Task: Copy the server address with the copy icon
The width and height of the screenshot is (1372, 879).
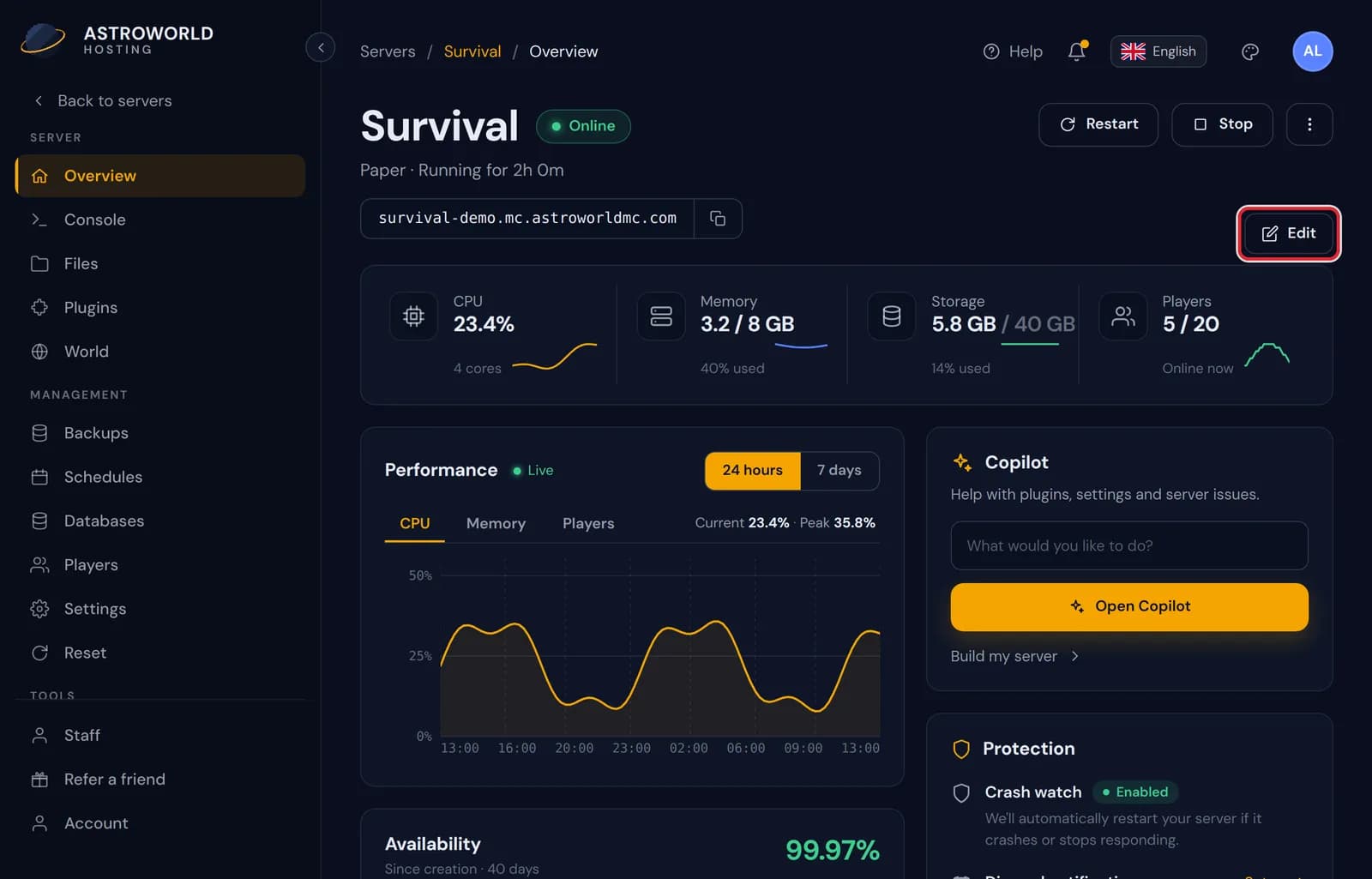Action: tap(718, 219)
